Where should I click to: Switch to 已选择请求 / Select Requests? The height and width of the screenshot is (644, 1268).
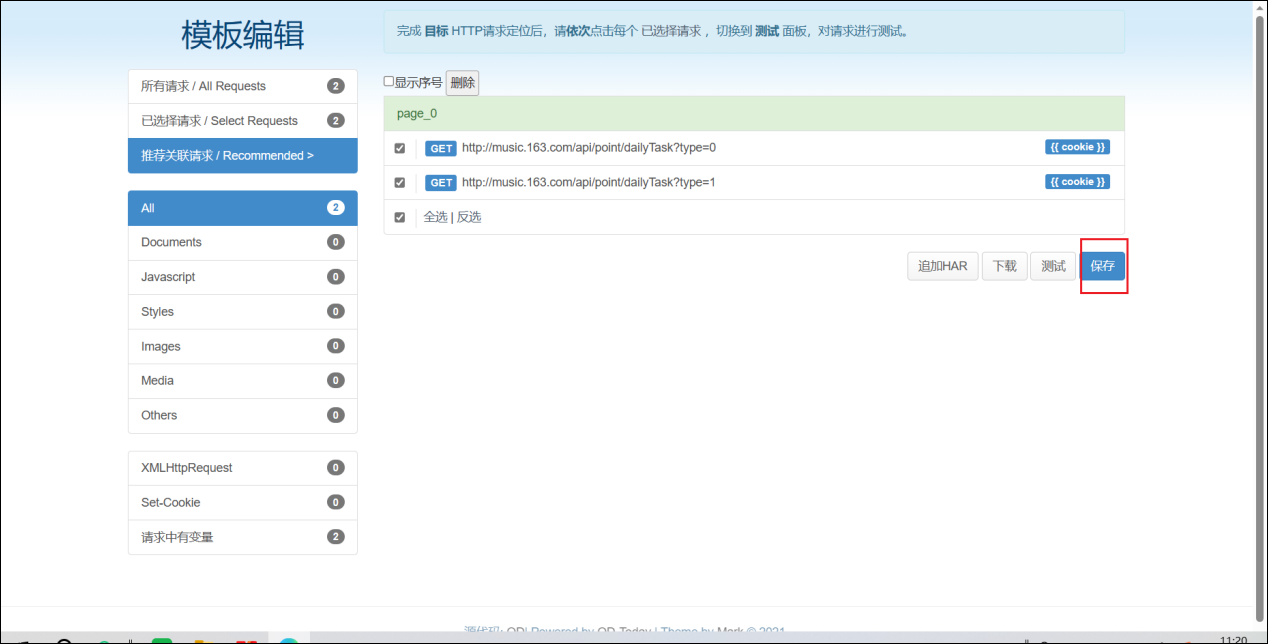(x=242, y=121)
